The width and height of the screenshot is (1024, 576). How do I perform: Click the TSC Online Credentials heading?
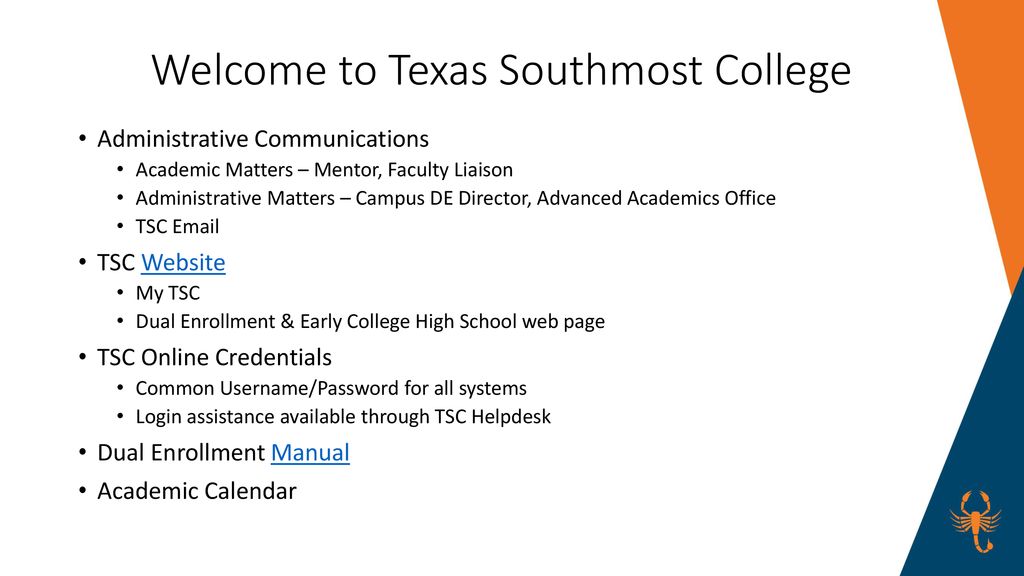click(214, 358)
